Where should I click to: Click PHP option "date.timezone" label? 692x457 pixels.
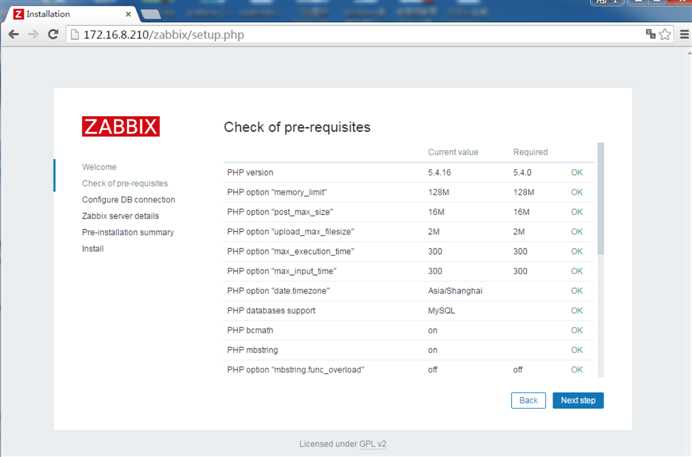278,291
